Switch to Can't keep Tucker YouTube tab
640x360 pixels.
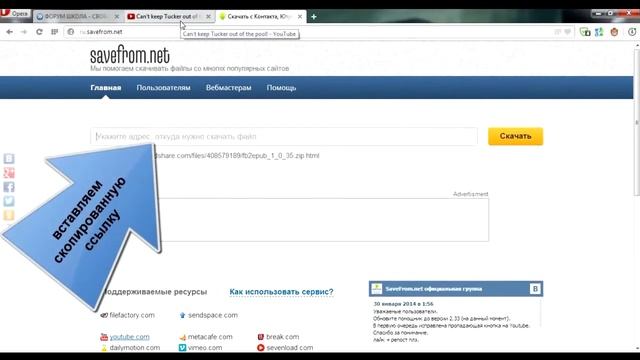[169, 16]
